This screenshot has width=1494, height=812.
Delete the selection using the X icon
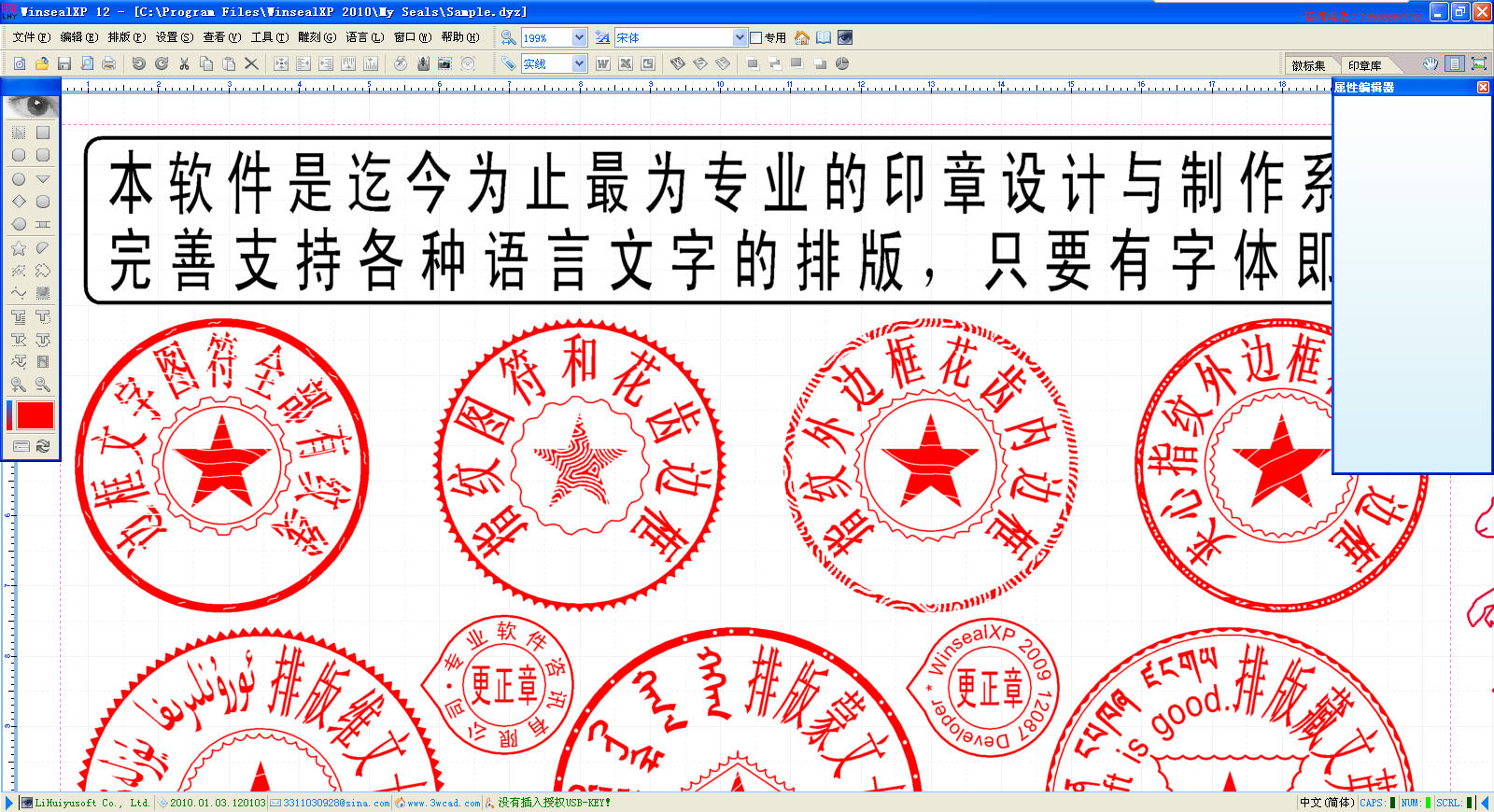coord(251,63)
